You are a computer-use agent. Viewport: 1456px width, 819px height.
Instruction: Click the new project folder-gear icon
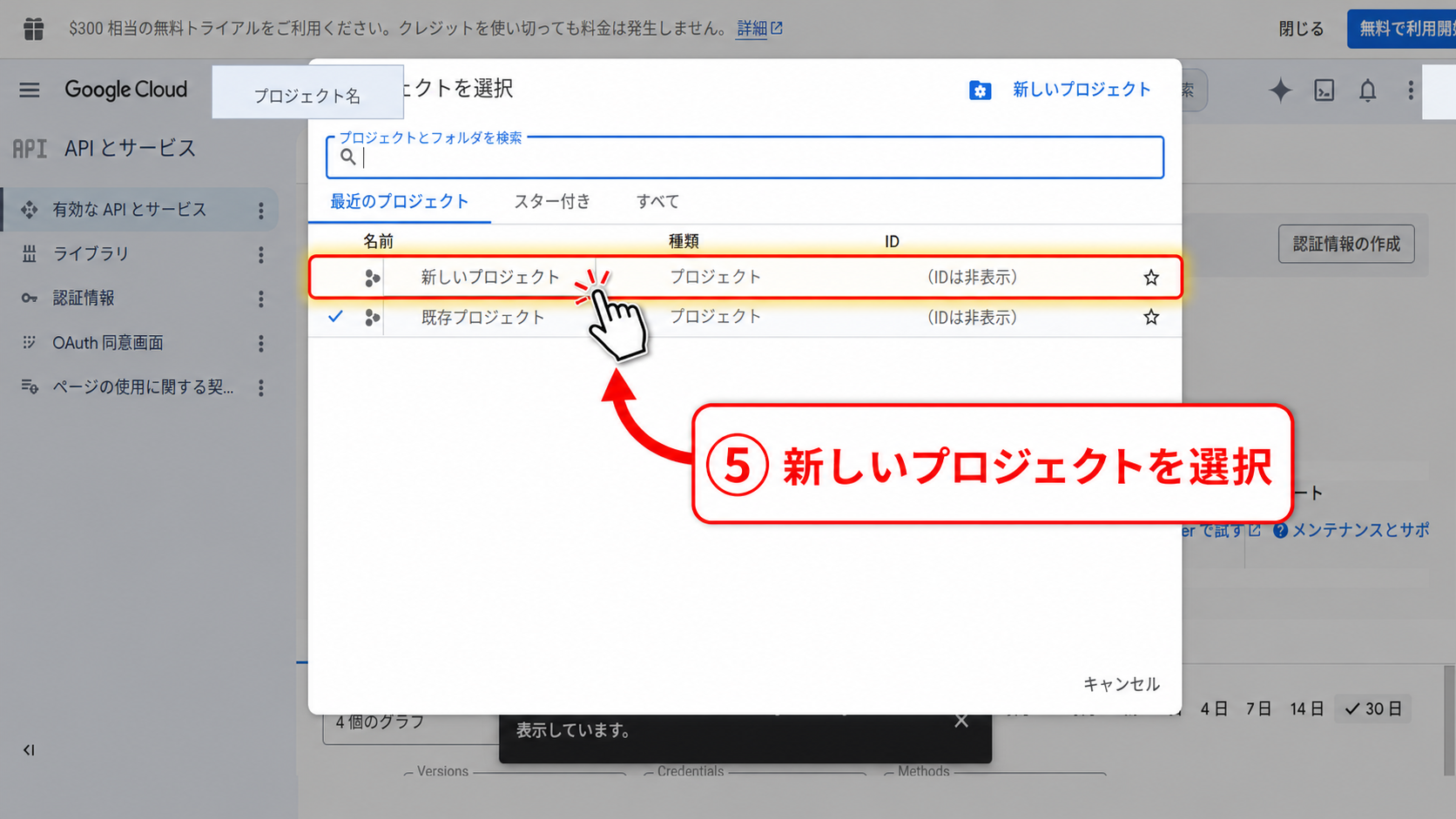coord(980,91)
